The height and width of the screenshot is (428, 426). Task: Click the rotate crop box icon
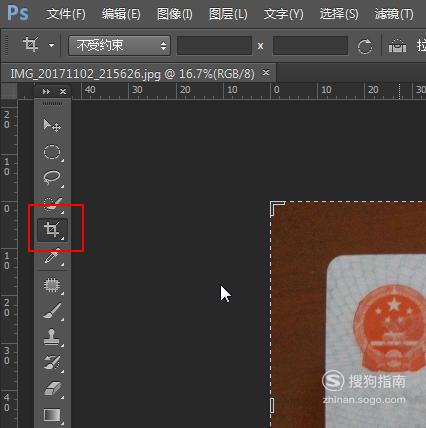click(x=365, y=46)
